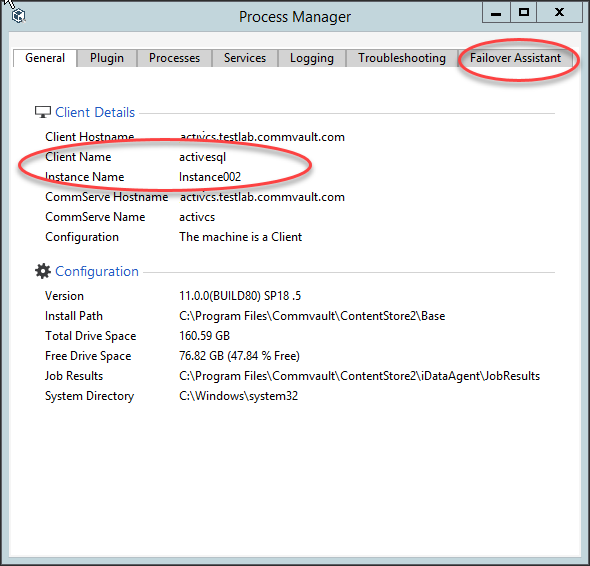Click the CommServe Name label
Image resolution: width=590 pixels, height=566 pixels.
(x=95, y=217)
